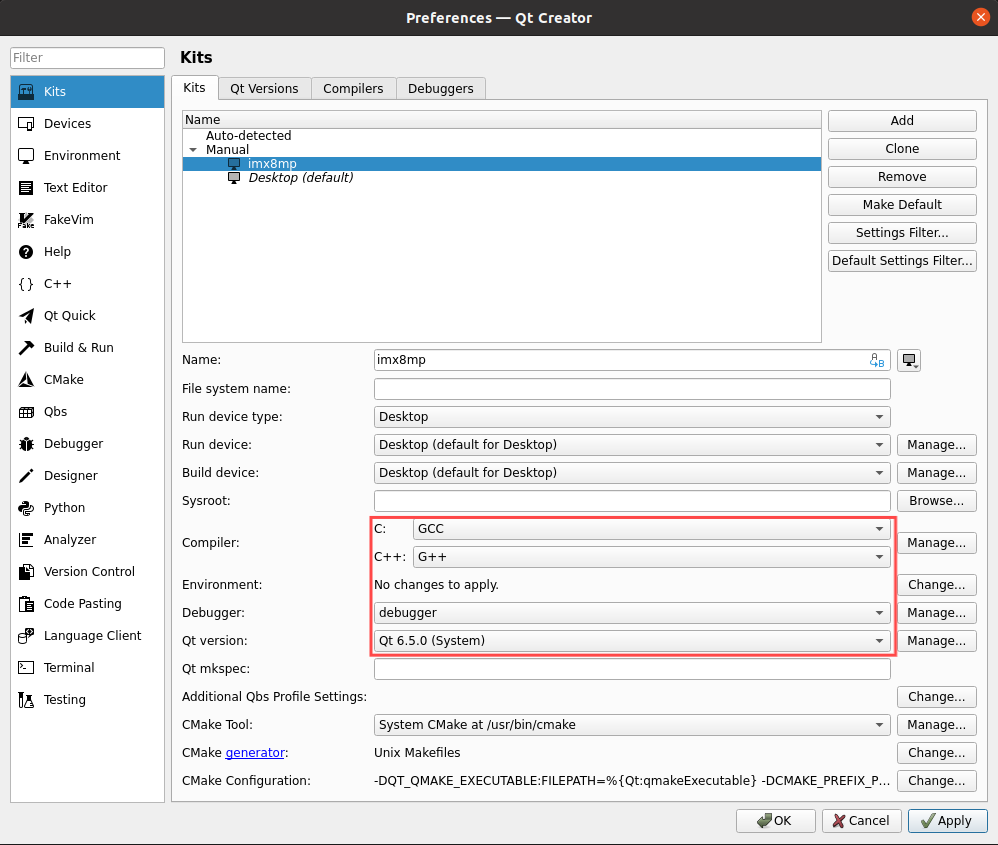Image resolution: width=998 pixels, height=845 pixels.
Task: Collapse the Manual kits group
Action: 193,150
